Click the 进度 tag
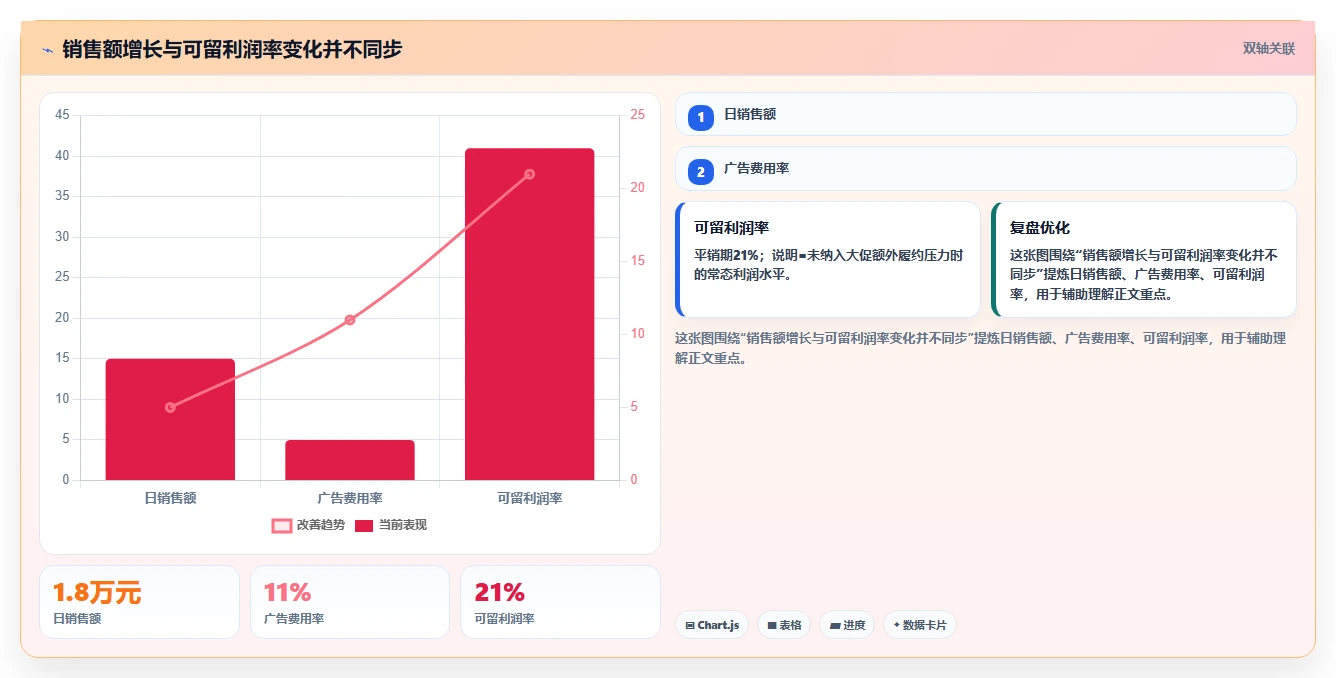Screen dimensions: 1336x678 click(x=847, y=625)
